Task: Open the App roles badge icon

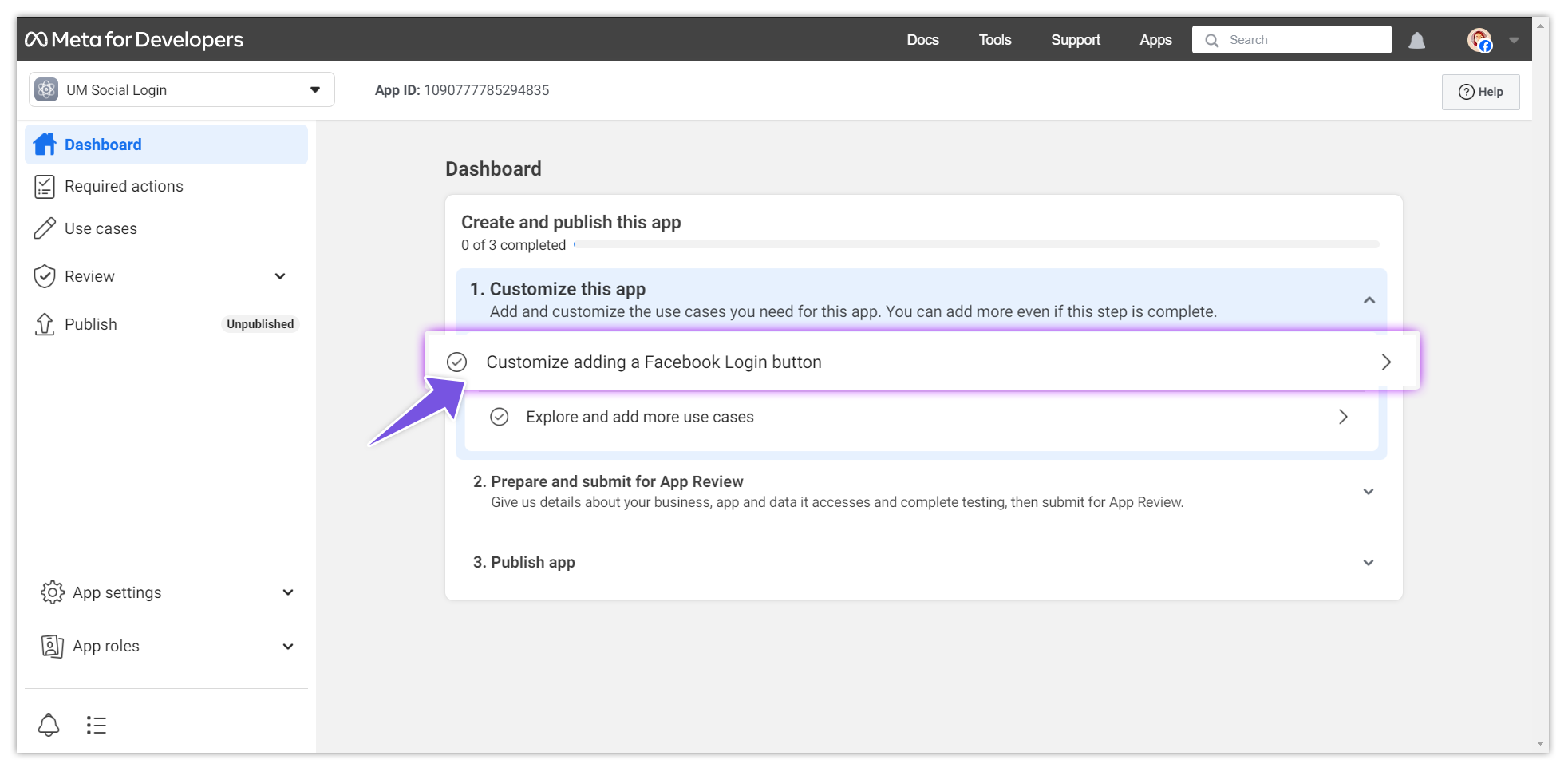Action: click(x=53, y=646)
